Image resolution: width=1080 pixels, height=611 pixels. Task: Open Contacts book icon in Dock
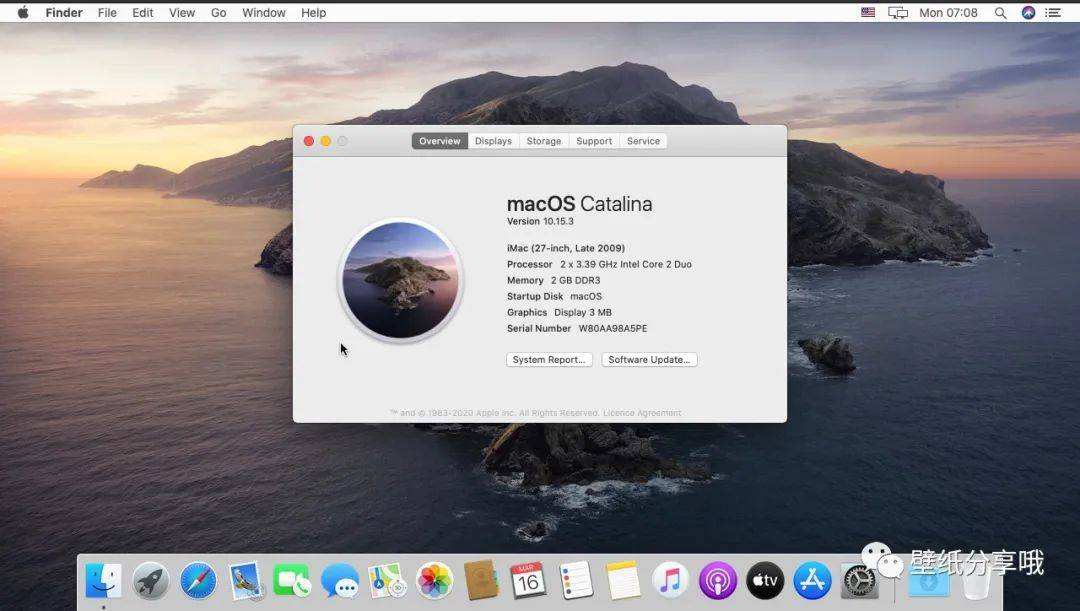coord(481,580)
